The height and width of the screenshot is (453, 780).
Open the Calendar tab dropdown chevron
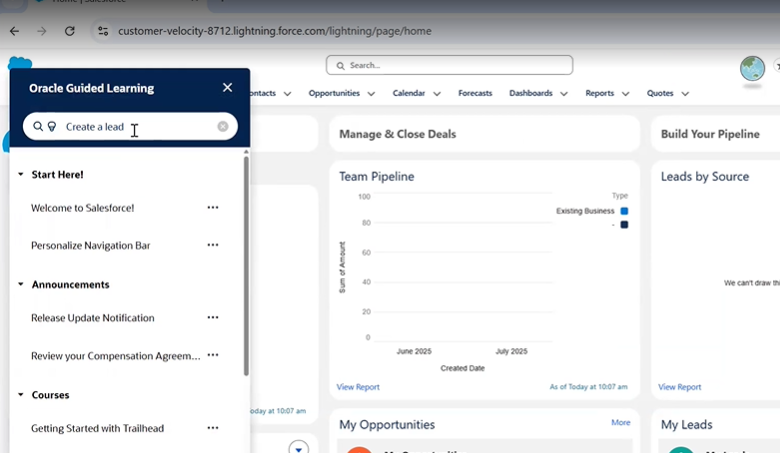437,93
